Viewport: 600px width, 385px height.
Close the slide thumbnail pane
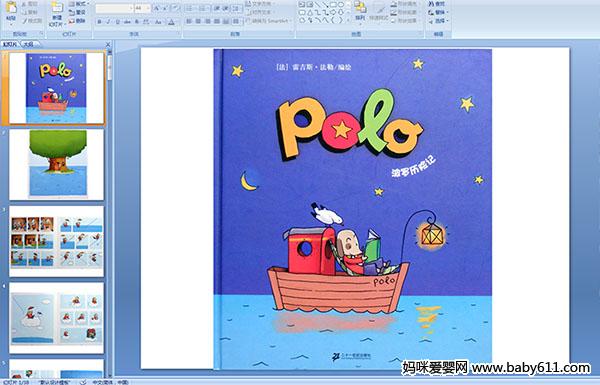[108, 44]
